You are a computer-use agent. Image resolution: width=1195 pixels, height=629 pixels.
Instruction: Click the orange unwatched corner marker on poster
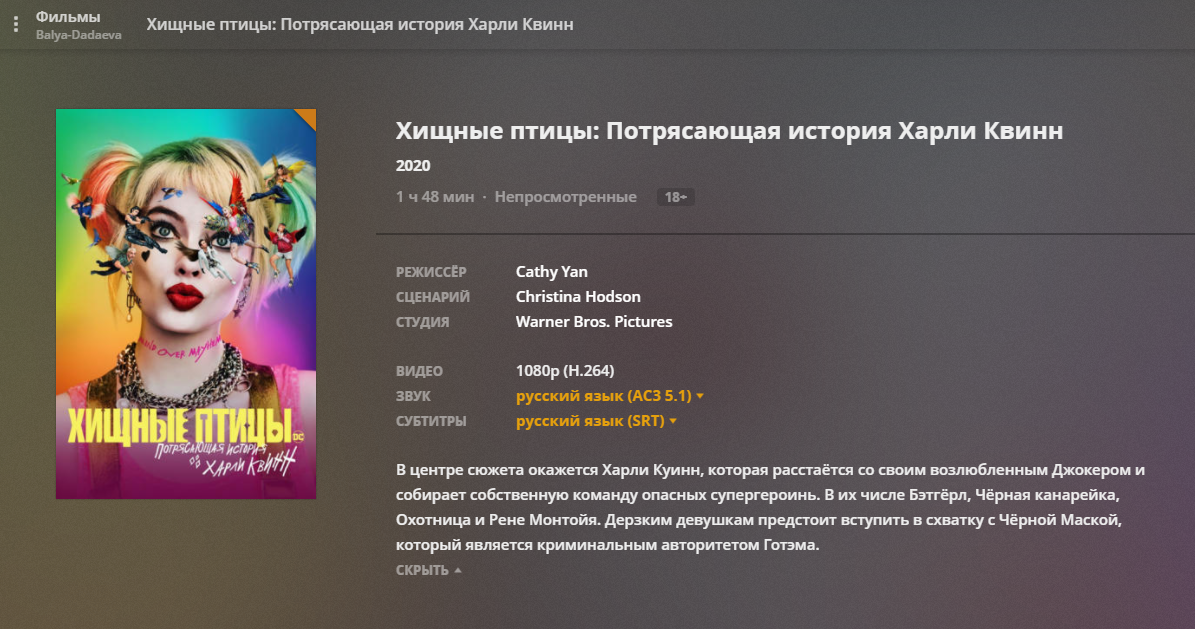point(307,117)
